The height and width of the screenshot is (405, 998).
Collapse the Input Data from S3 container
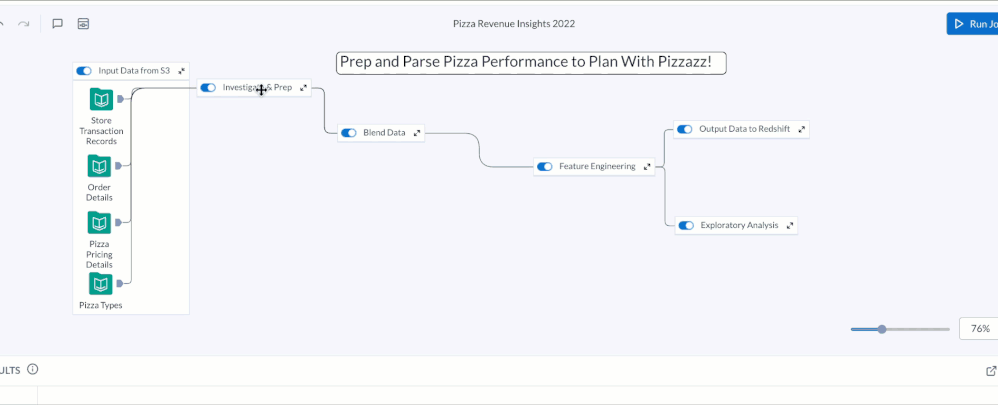point(181,71)
